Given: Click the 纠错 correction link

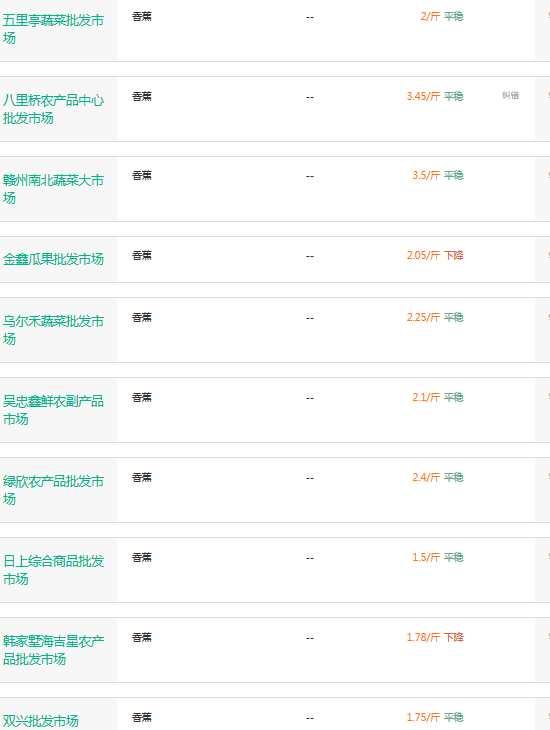Looking at the screenshot, I should coord(510,95).
